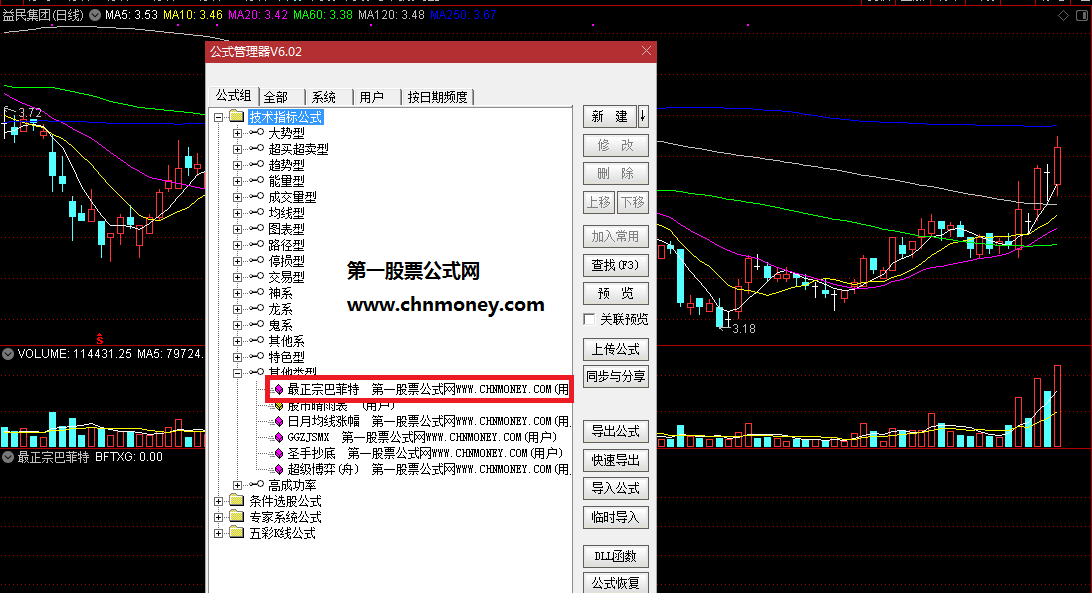Screen dimensions: 1092x593
Task: Select the 特色型 tree item
Action: (x=286, y=357)
